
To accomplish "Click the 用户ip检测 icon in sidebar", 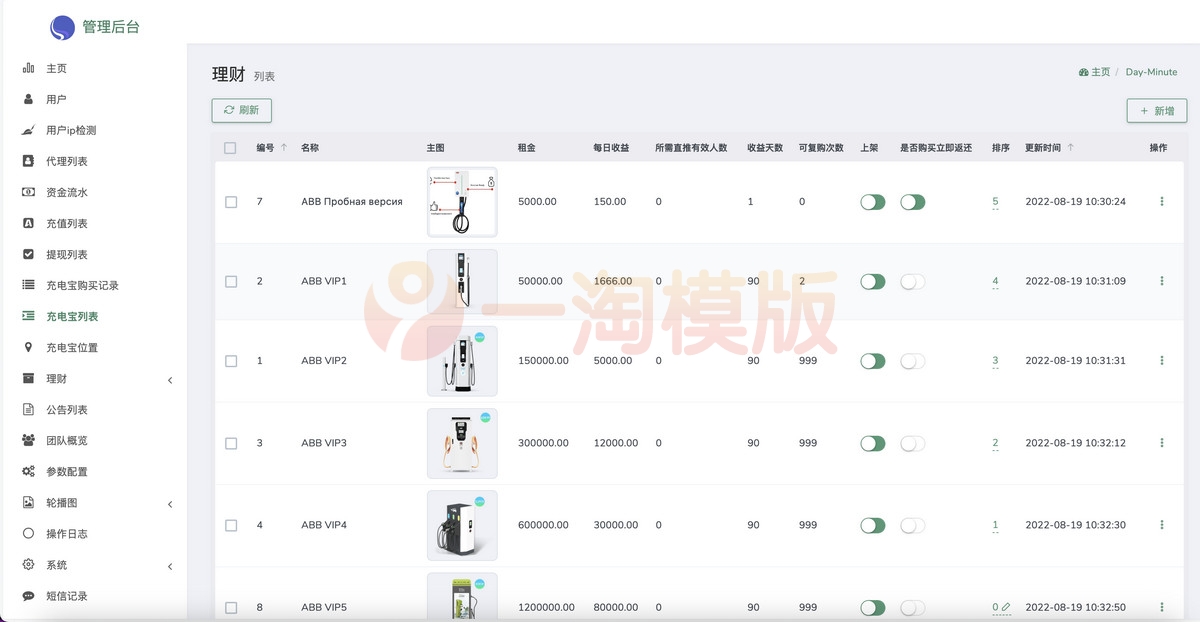I will coord(28,130).
